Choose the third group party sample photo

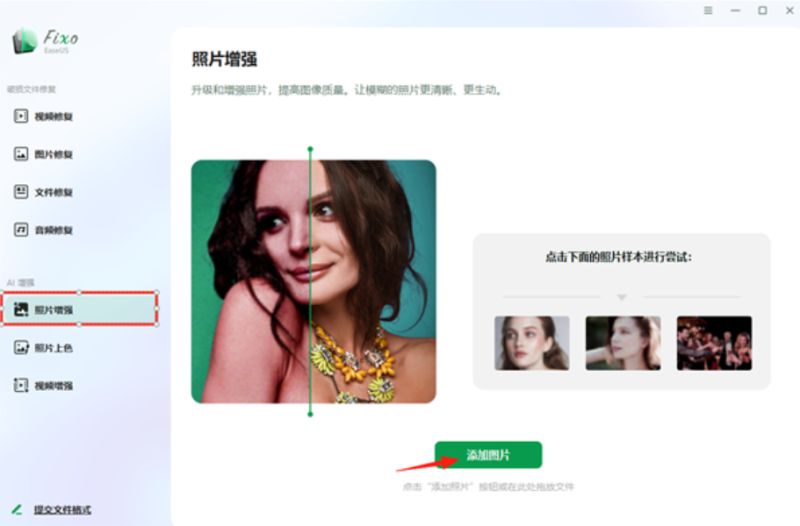click(x=714, y=343)
